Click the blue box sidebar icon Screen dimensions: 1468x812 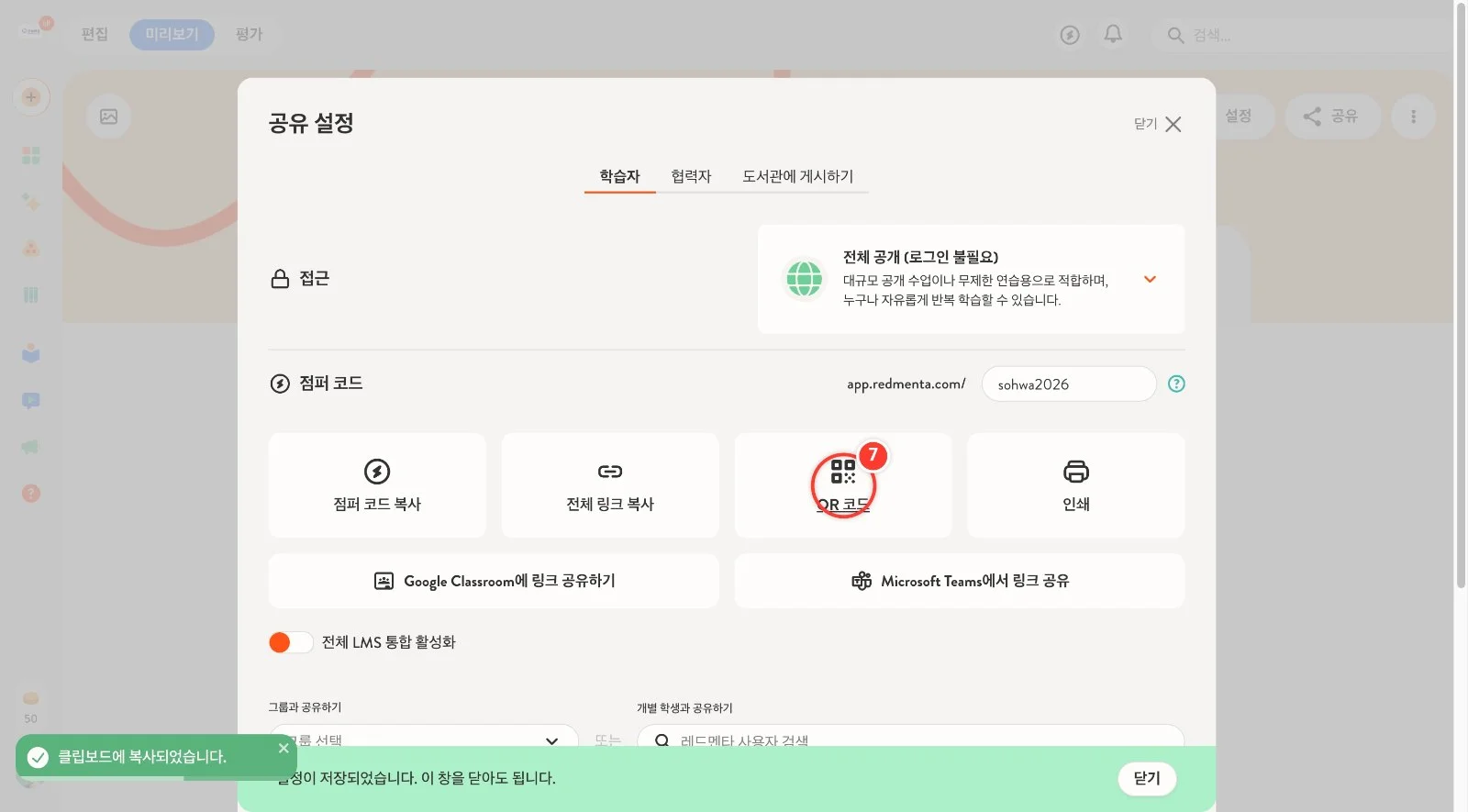(x=31, y=353)
